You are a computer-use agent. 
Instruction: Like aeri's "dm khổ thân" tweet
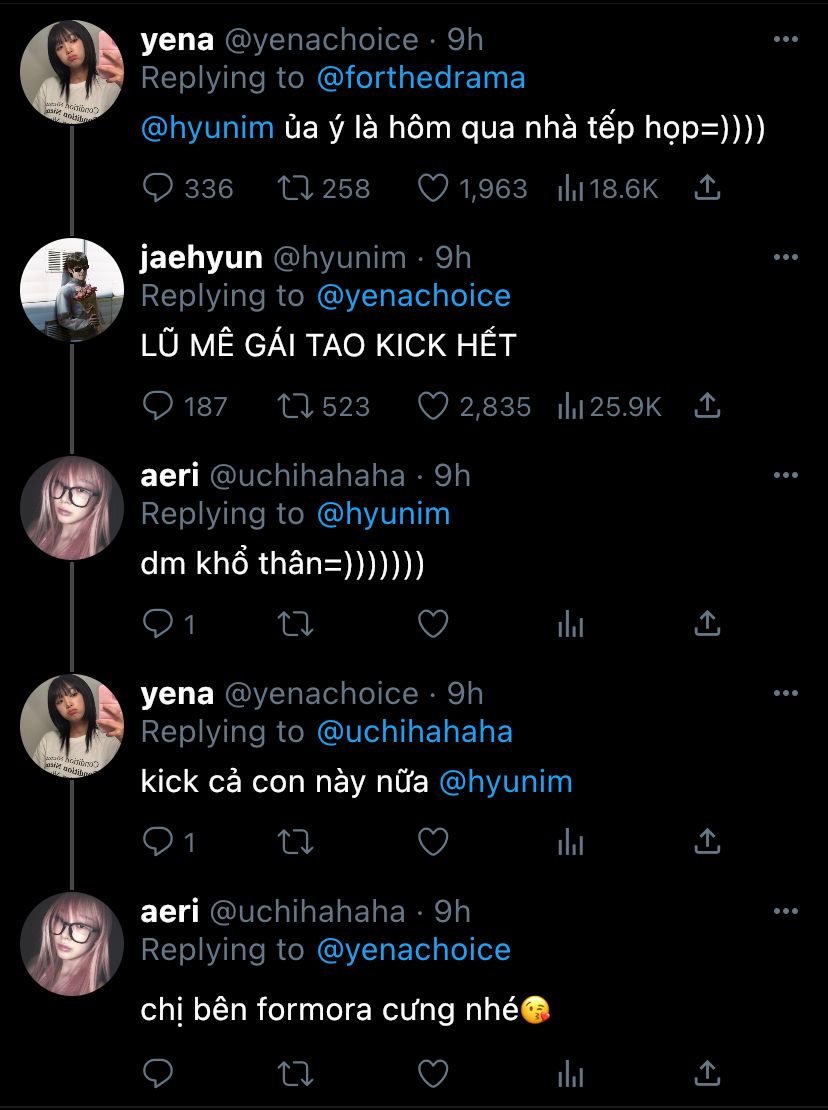(x=432, y=624)
